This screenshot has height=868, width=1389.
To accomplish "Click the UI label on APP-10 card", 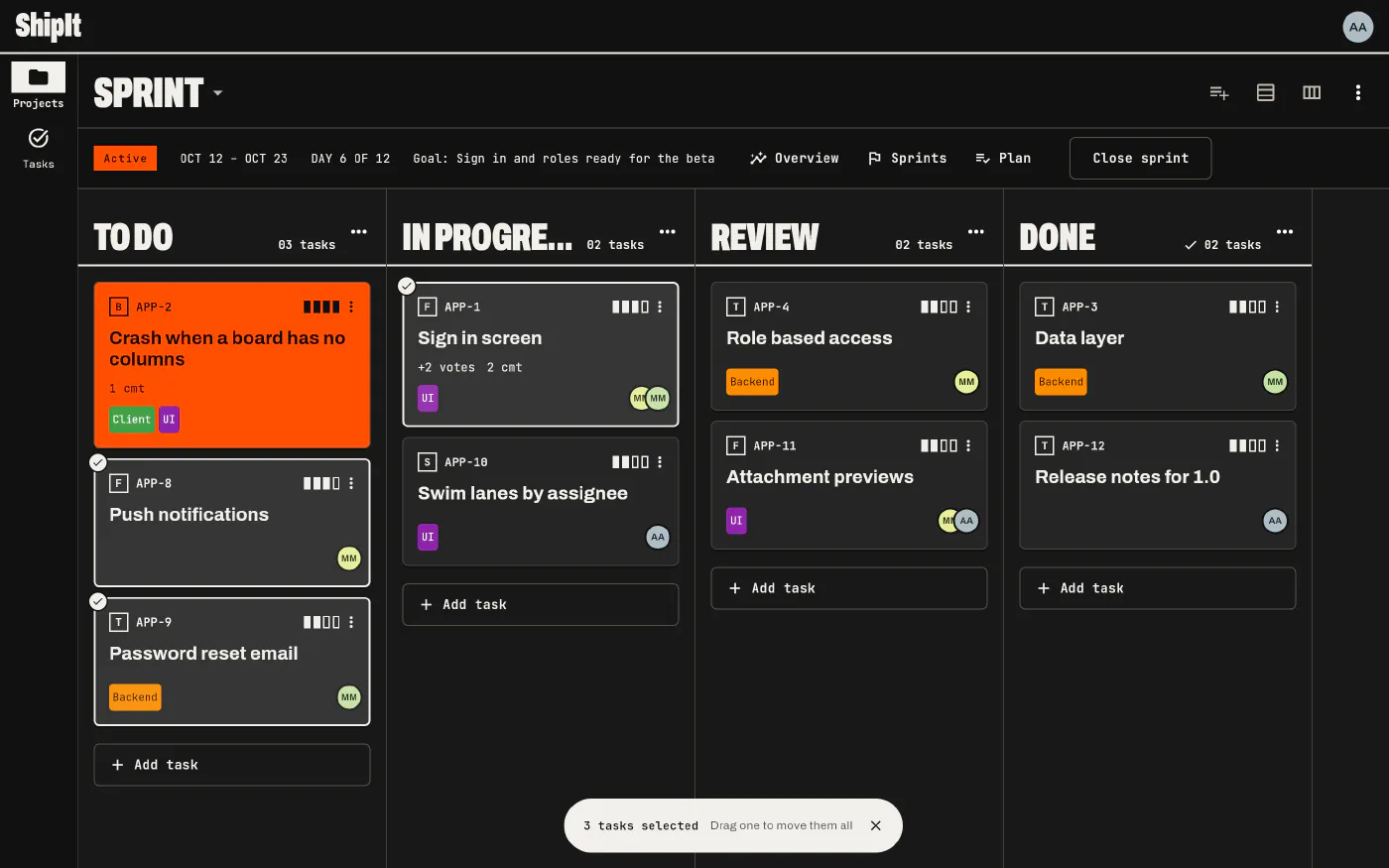I will click(428, 537).
